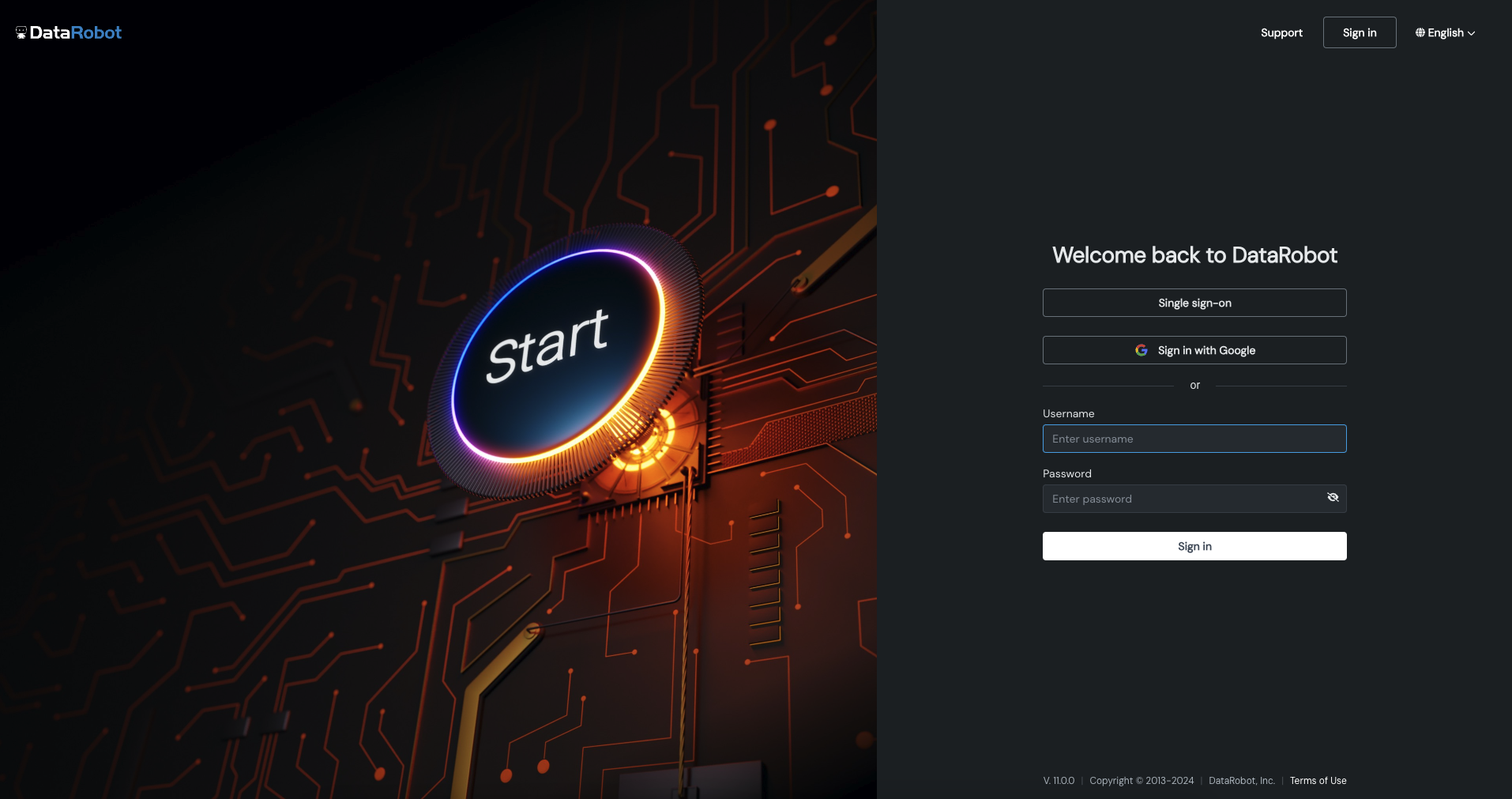
Task: Focus the Enter password field
Action: 1194,499
